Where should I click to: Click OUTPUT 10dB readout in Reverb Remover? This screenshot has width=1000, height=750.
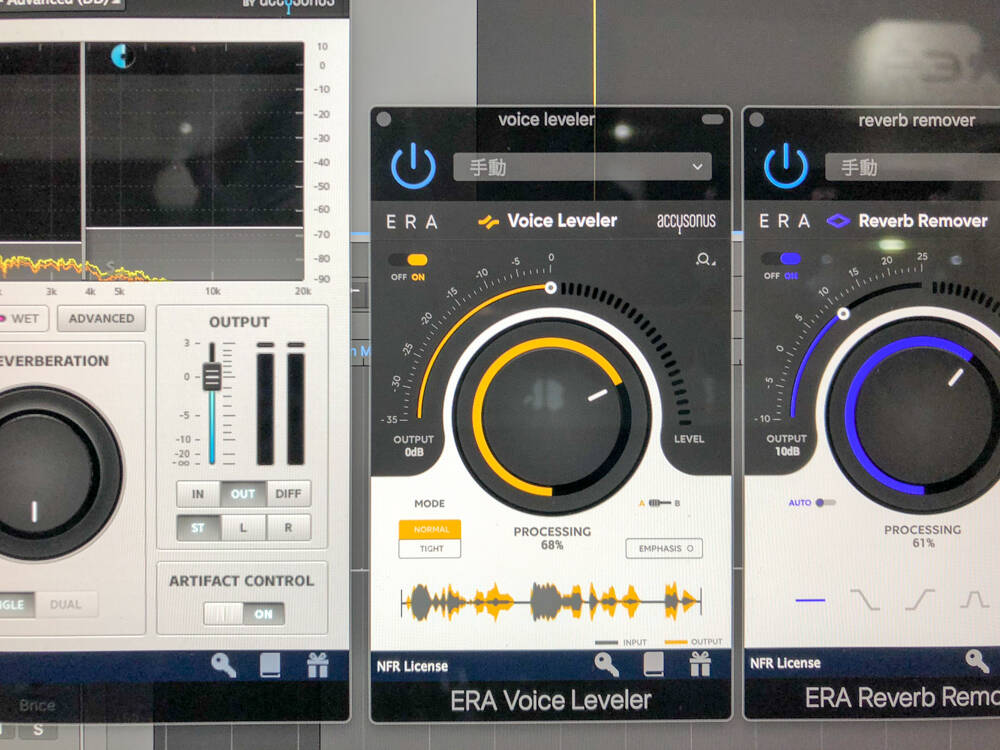coord(787,452)
